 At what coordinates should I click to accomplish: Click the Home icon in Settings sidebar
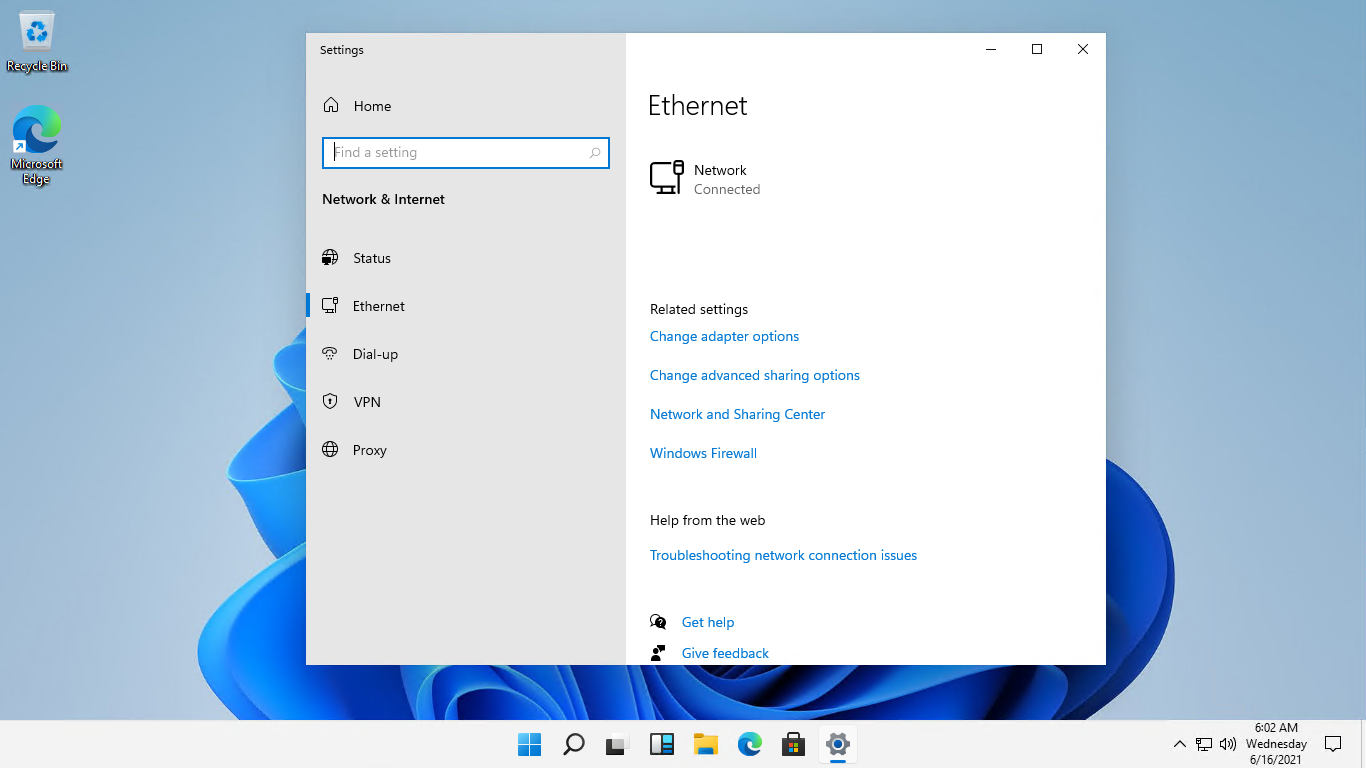coord(331,106)
